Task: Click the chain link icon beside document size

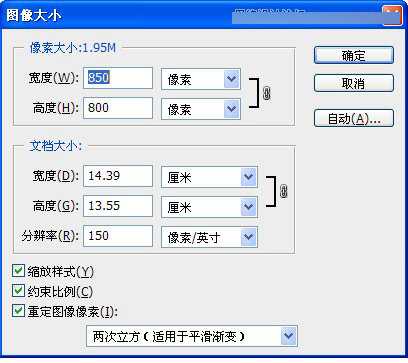Action: click(284, 191)
